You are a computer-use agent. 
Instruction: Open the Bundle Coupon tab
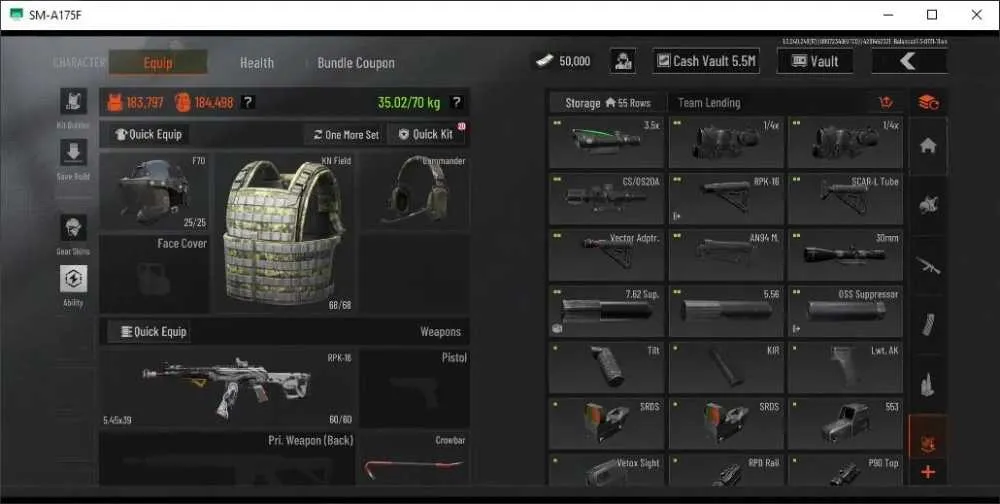coord(356,63)
